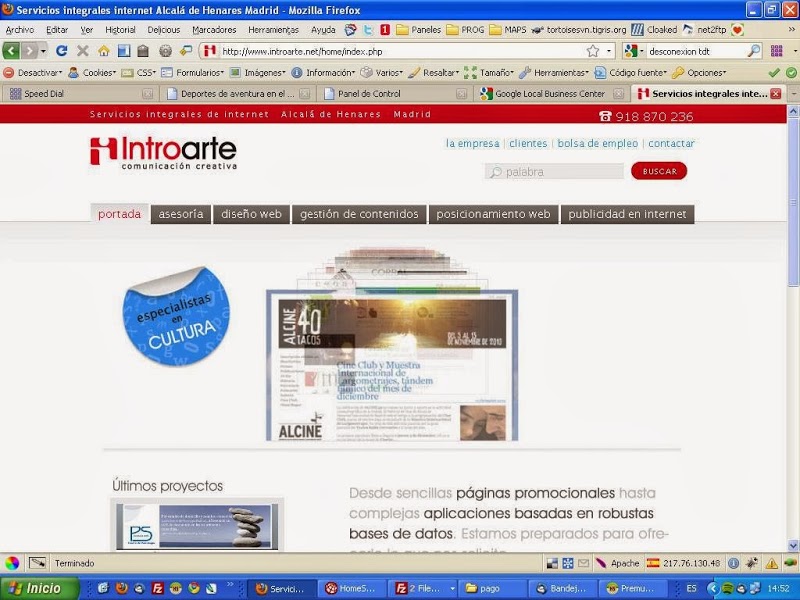Switch to the Panel de Control tab
800x600 pixels.
coord(394,94)
